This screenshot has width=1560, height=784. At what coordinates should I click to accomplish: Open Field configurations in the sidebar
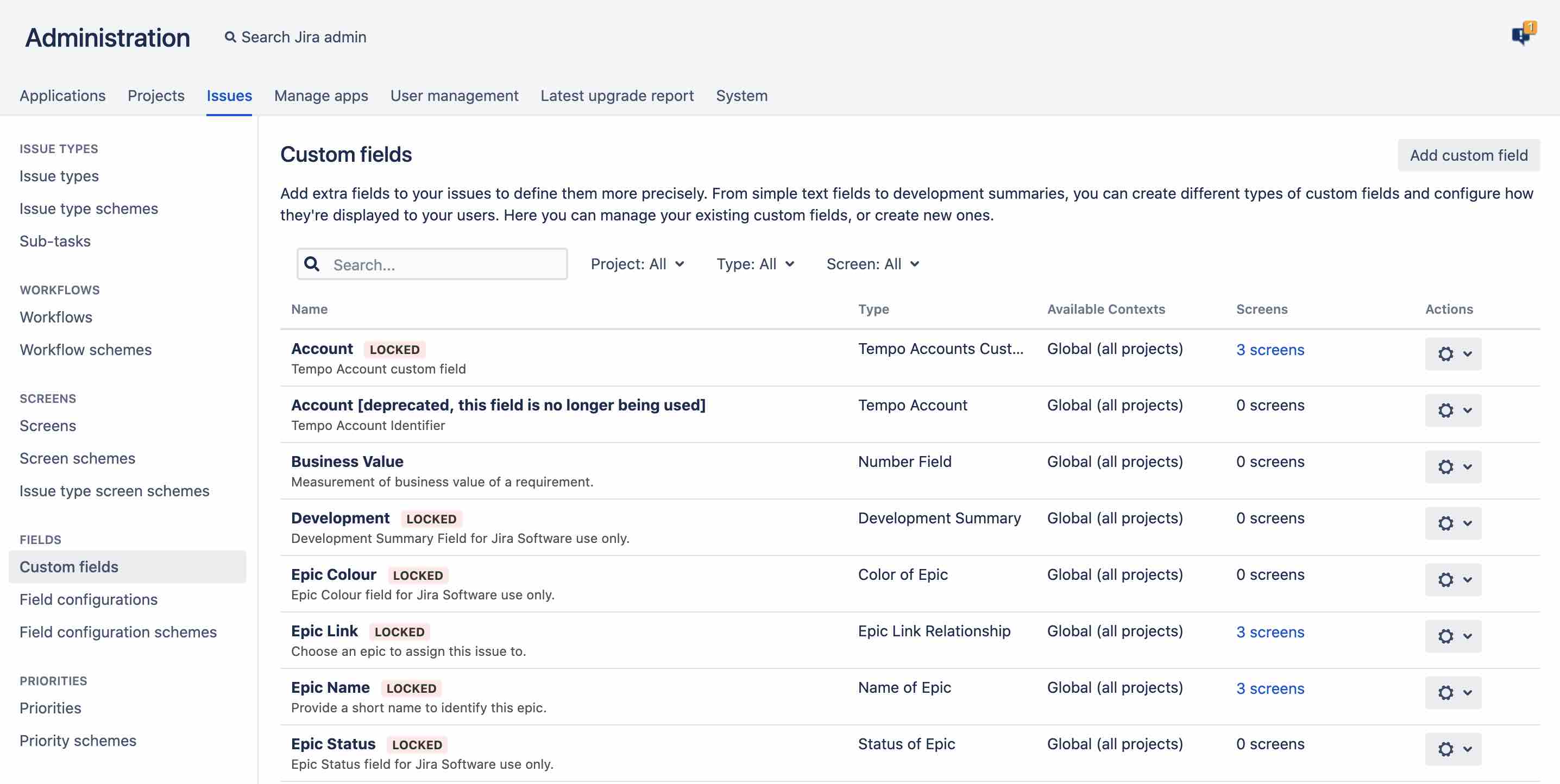(89, 599)
